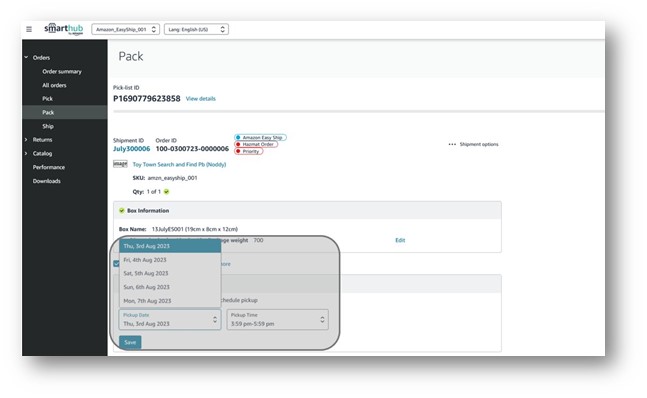This screenshot has width=647, height=398.
Task: Open the Pickup Time dropdown
Action: tap(277, 320)
